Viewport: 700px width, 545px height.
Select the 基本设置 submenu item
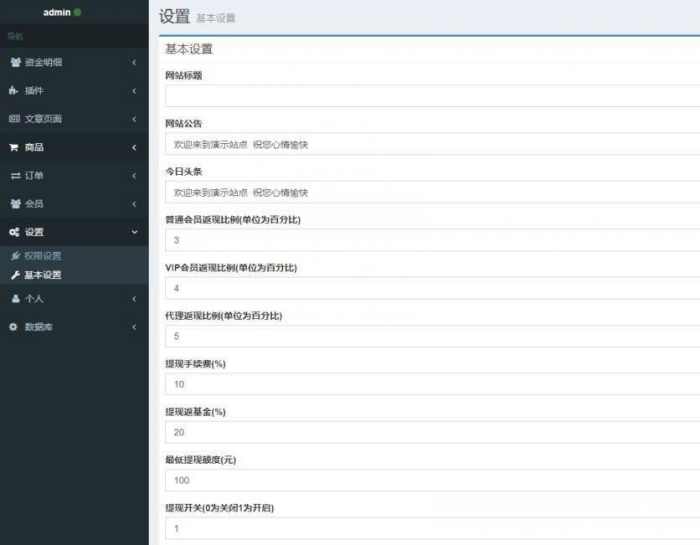tap(42, 275)
